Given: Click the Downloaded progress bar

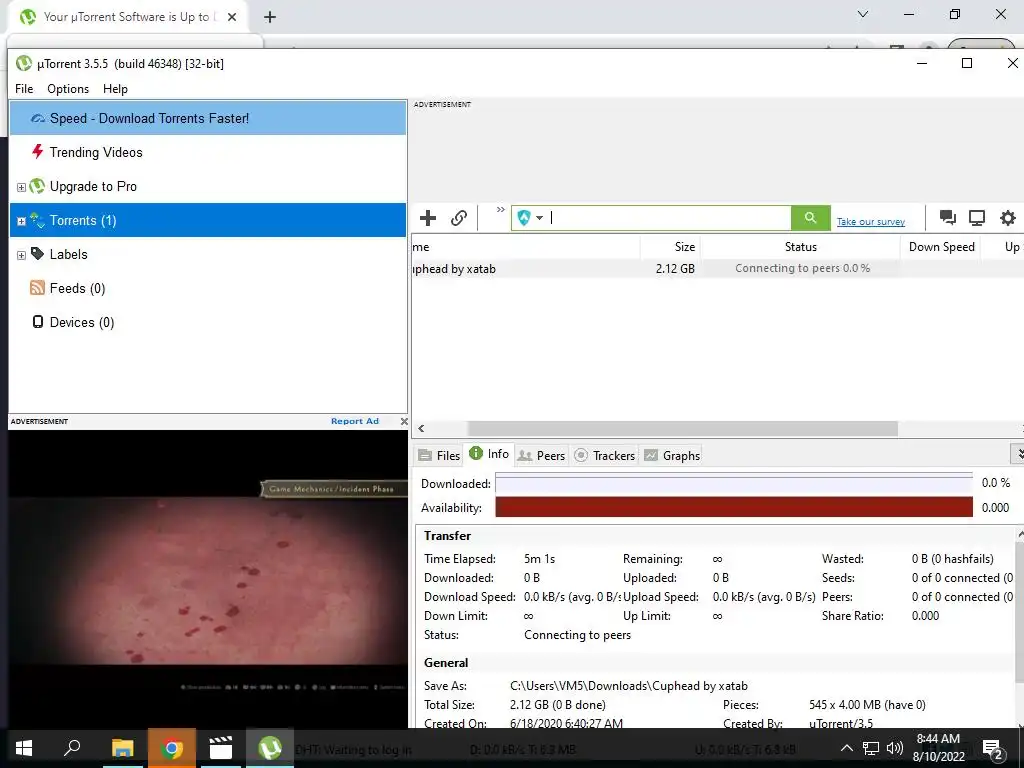Looking at the screenshot, I should pos(733,484).
